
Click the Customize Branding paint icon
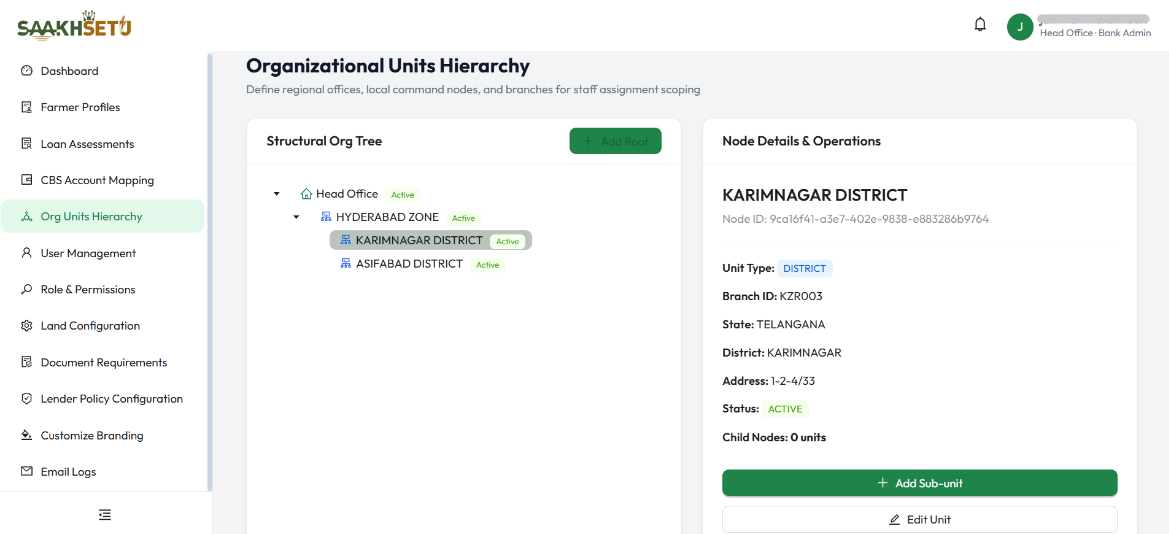pyautogui.click(x=27, y=435)
